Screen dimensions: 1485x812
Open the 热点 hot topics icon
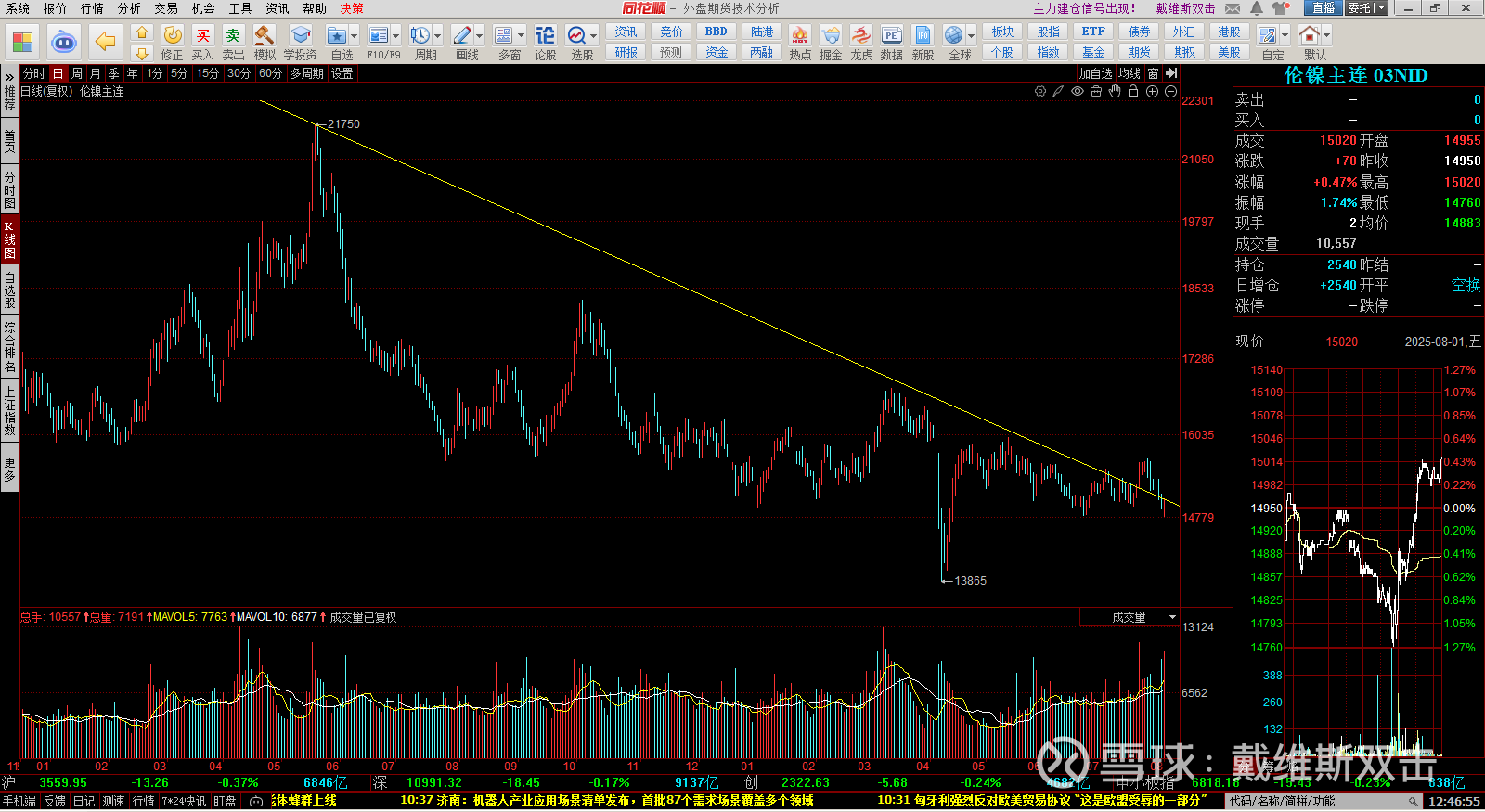(x=800, y=42)
